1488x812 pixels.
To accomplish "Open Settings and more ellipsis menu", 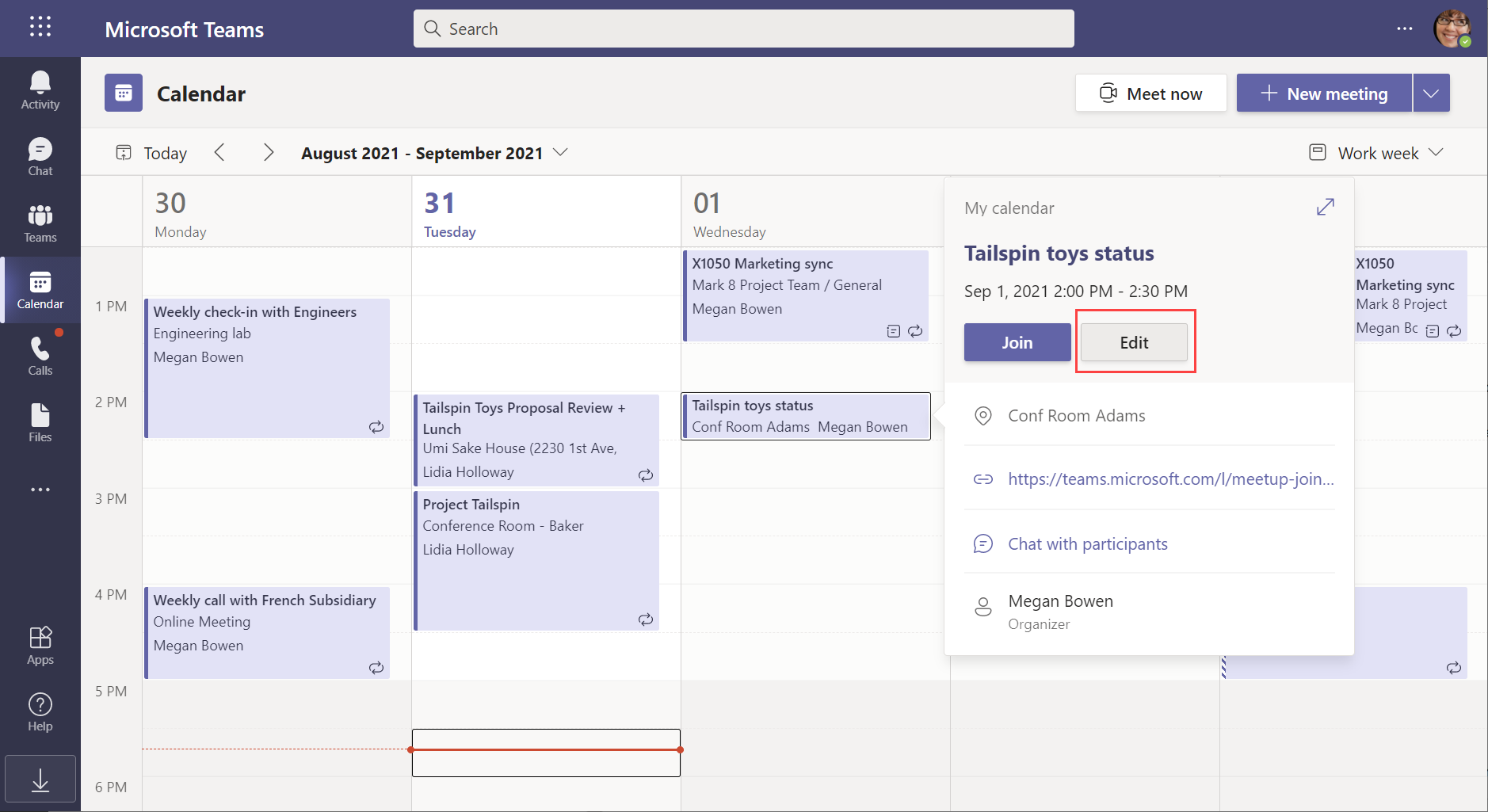I will 1405,29.
